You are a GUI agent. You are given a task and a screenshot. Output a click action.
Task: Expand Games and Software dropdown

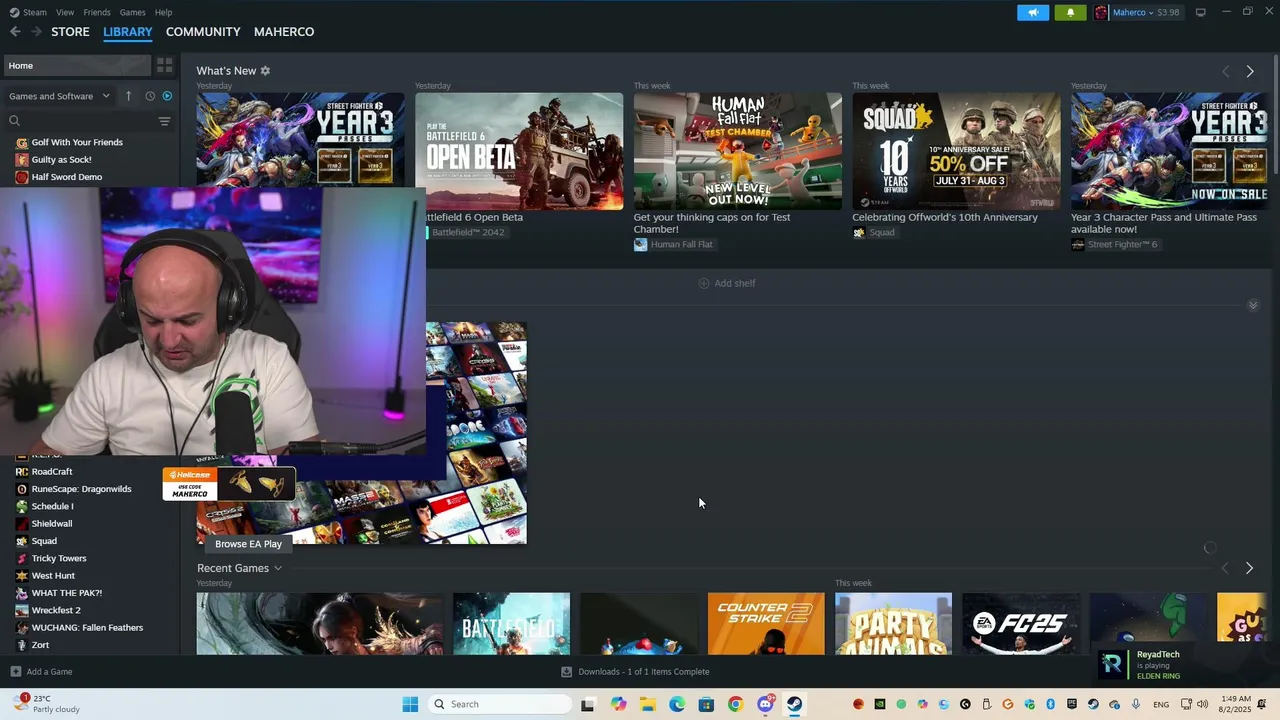click(59, 96)
